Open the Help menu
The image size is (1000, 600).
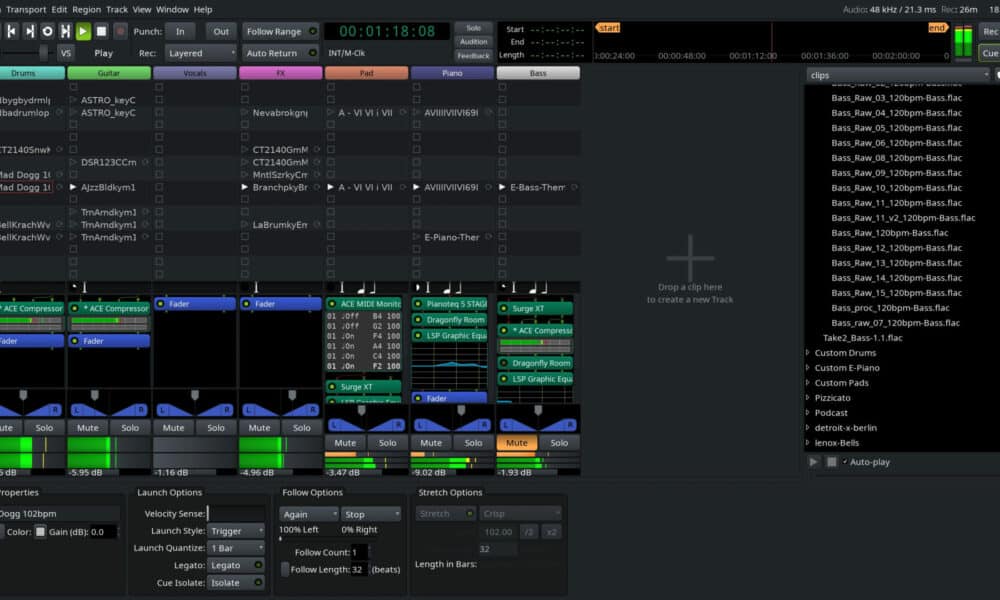click(203, 10)
